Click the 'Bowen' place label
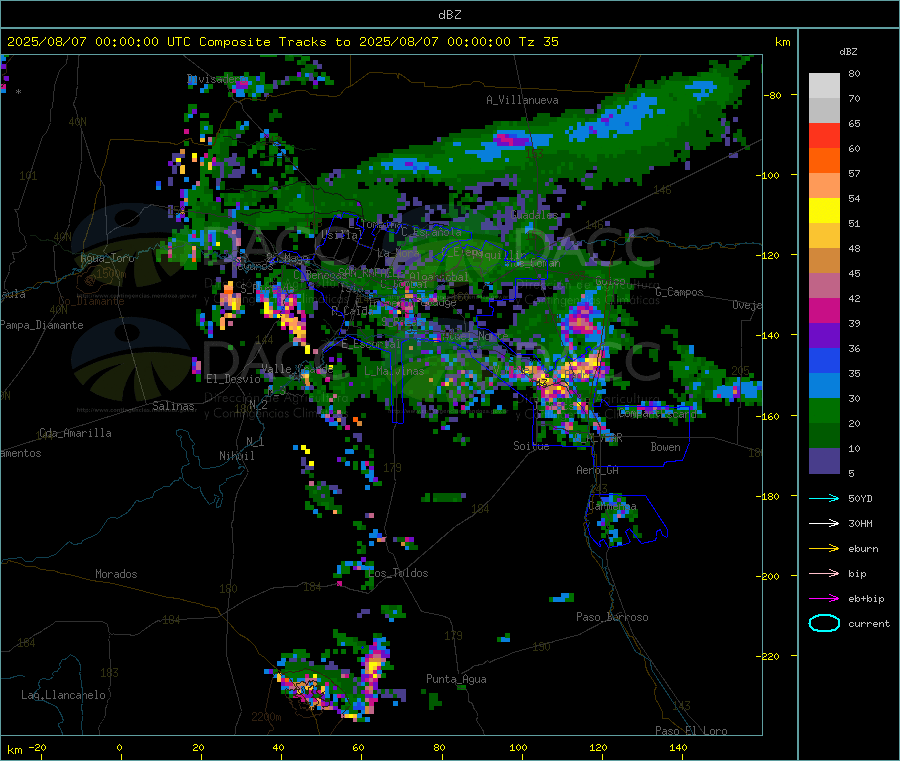900x761 pixels. tap(665, 446)
